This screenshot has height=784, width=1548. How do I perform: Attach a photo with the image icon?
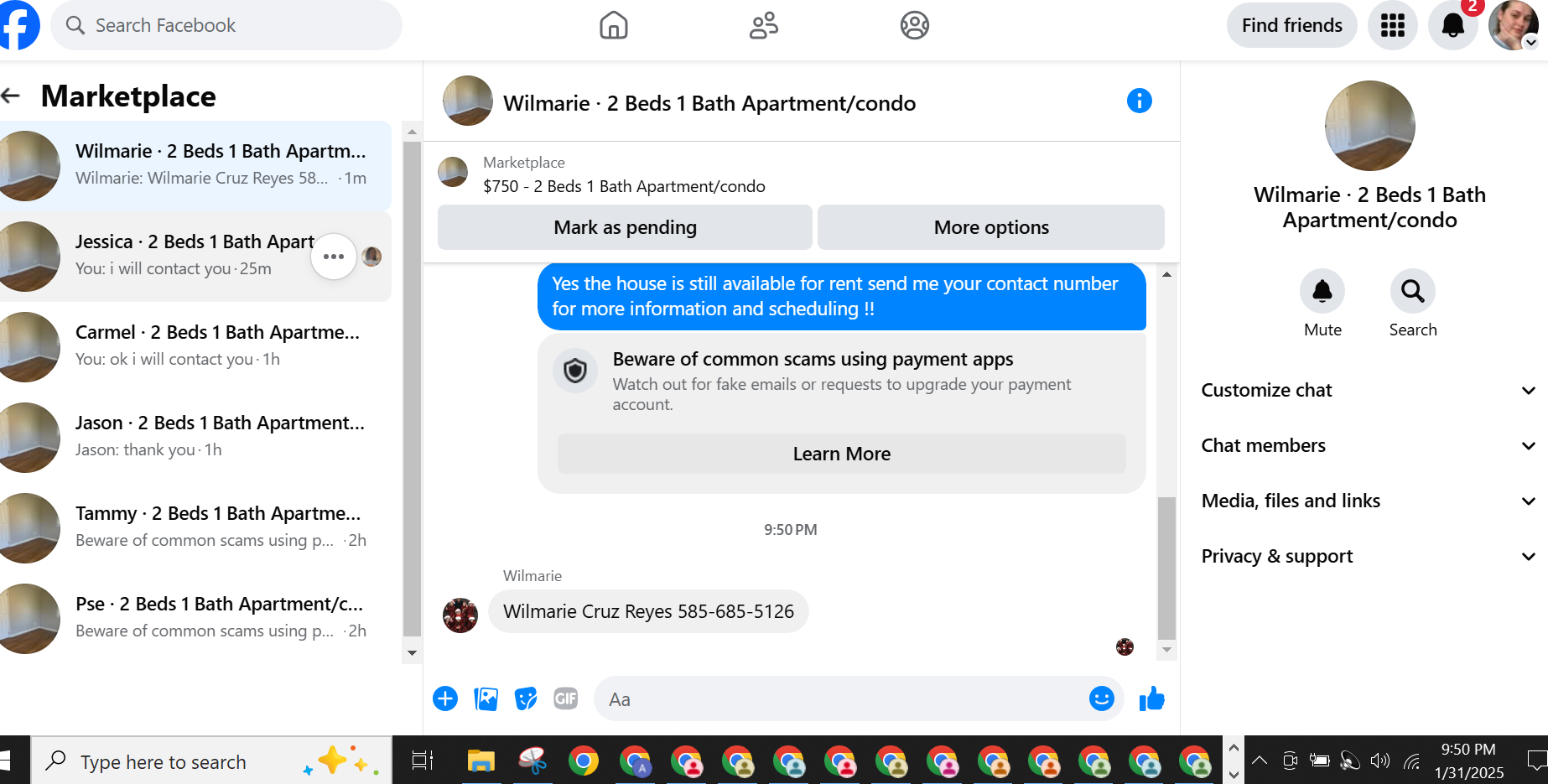pos(486,698)
